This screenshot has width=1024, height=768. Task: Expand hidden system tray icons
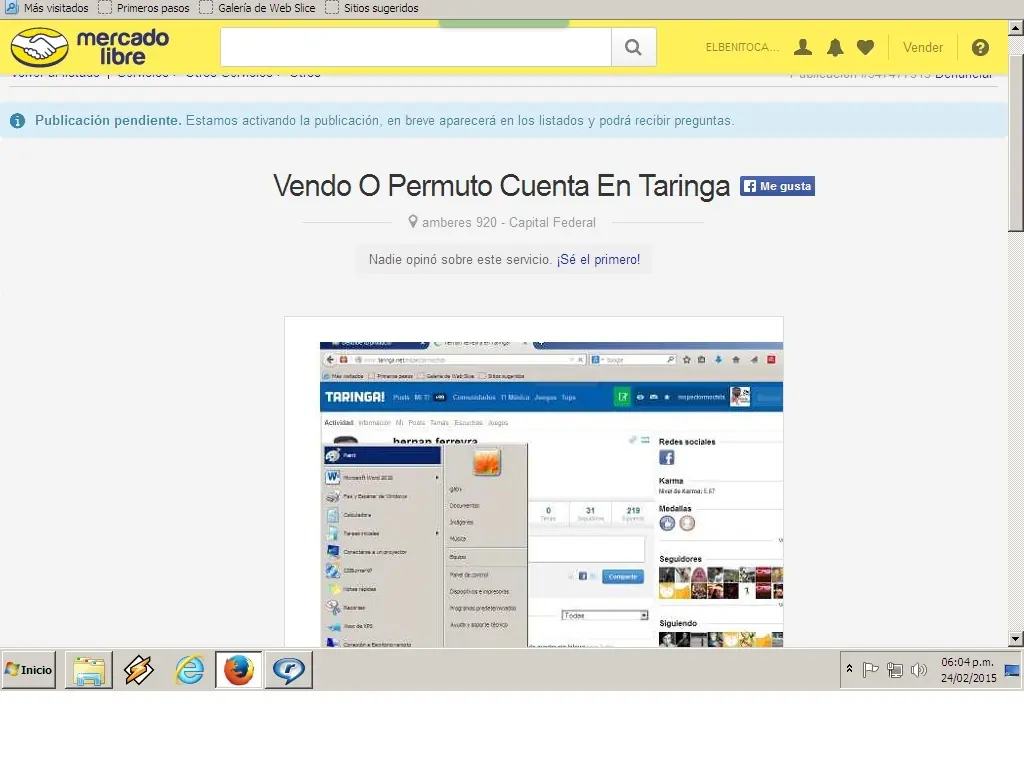[x=849, y=669]
